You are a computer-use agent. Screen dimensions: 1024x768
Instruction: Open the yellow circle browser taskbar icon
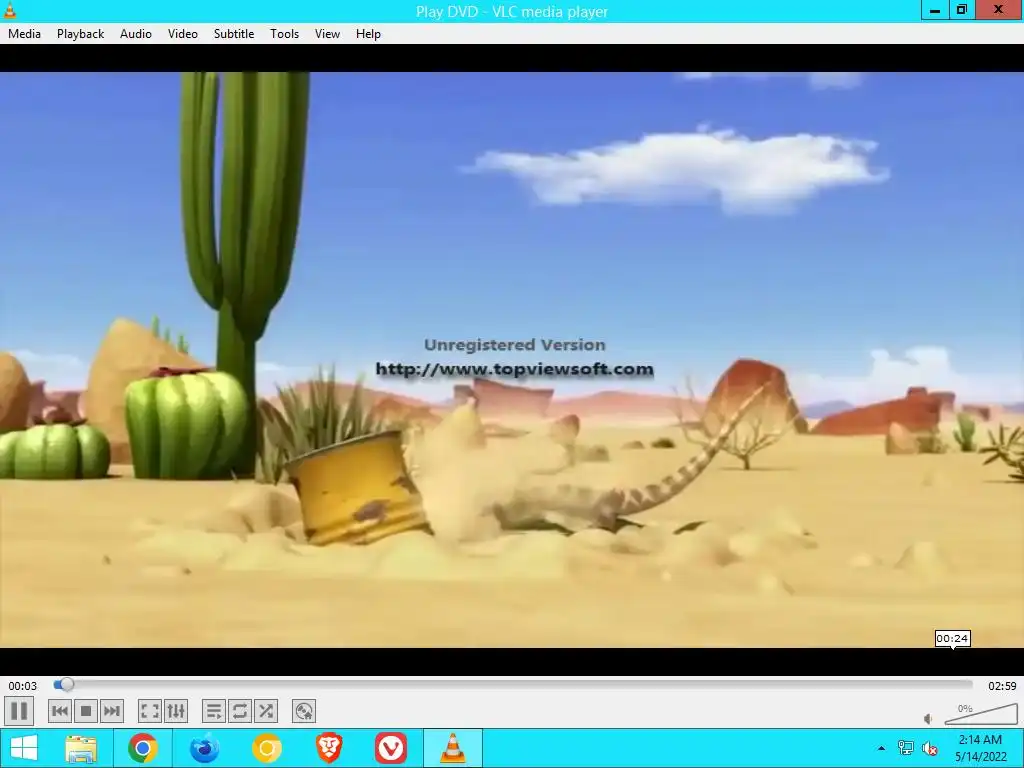(266, 748)
